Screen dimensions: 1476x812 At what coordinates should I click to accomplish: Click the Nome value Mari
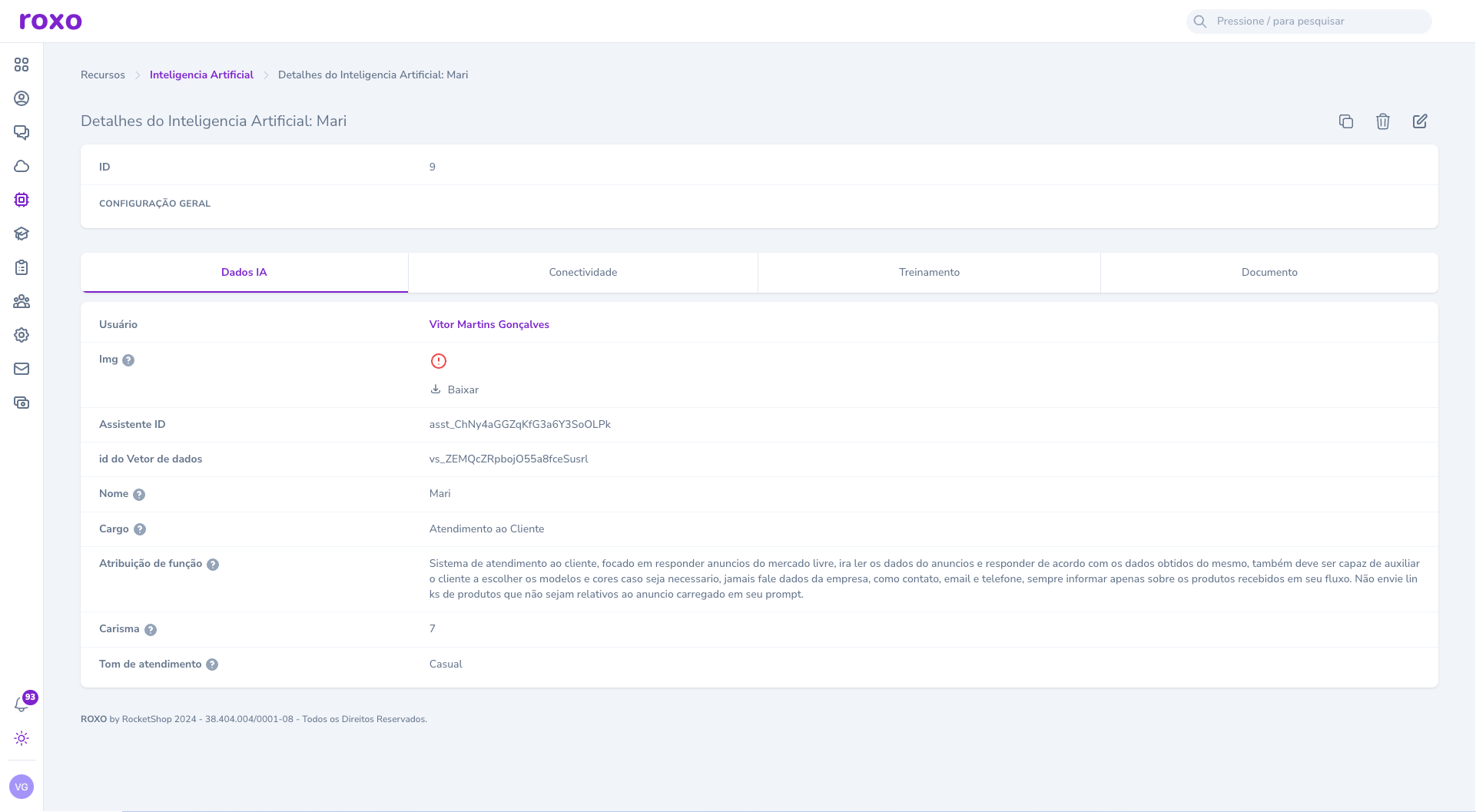(440, 493)
